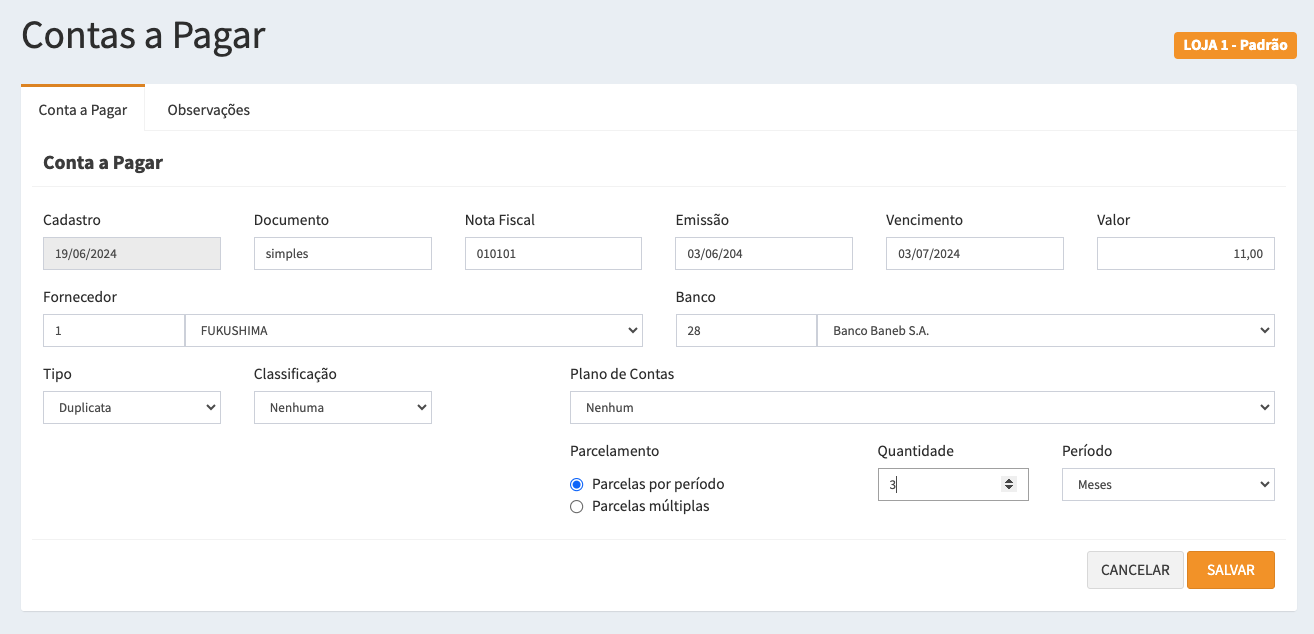Open the Plano de Contas dropdown

tap(921, 407)
